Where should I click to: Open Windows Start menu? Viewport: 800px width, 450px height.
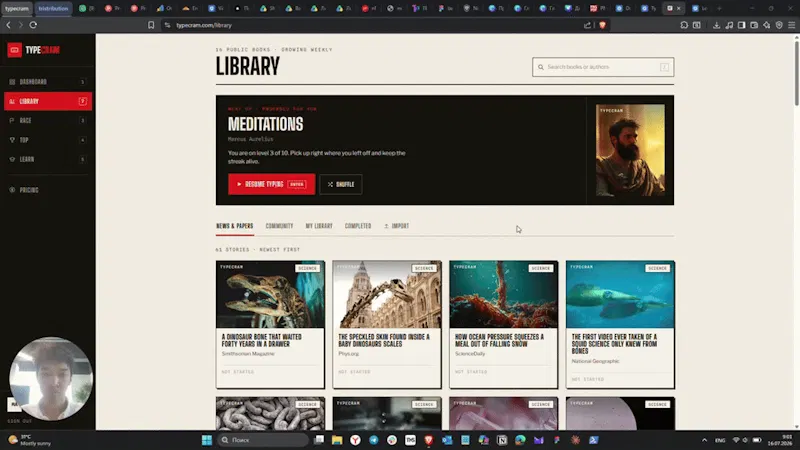(x=207, y=440)
